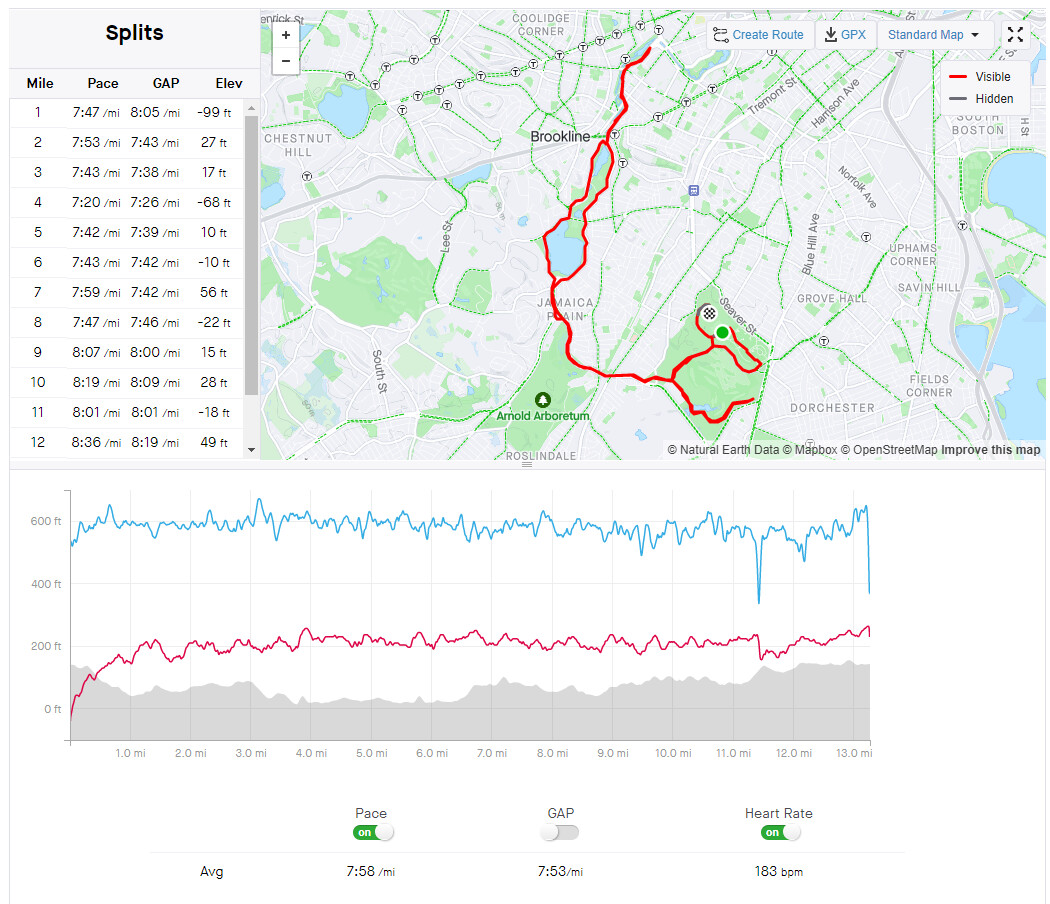Click the chart at 6.0 mi

point(432,620)
